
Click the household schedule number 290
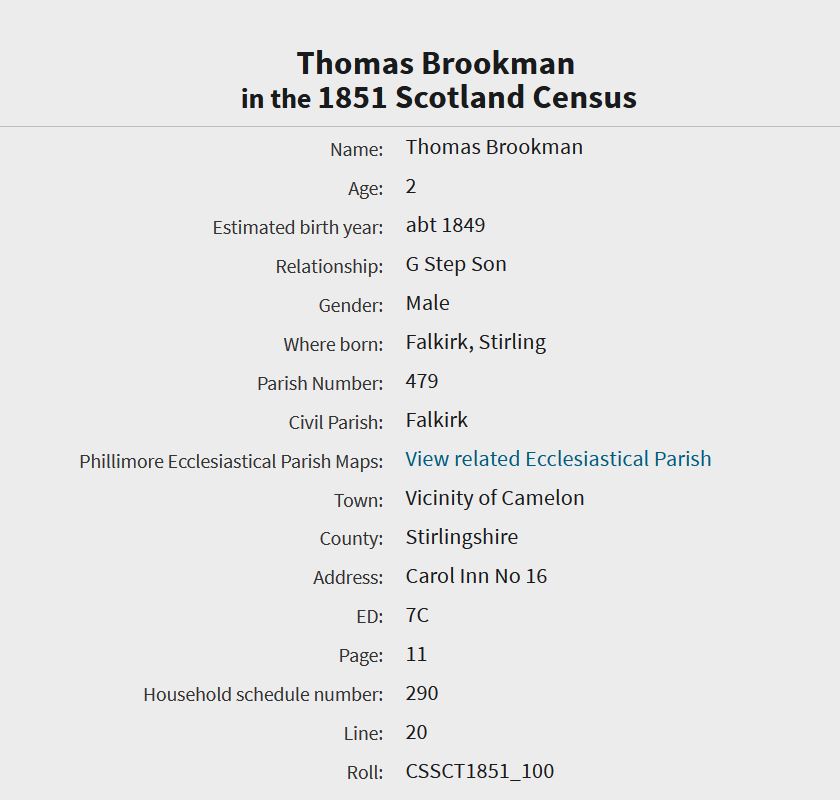[x=422, y=693]
